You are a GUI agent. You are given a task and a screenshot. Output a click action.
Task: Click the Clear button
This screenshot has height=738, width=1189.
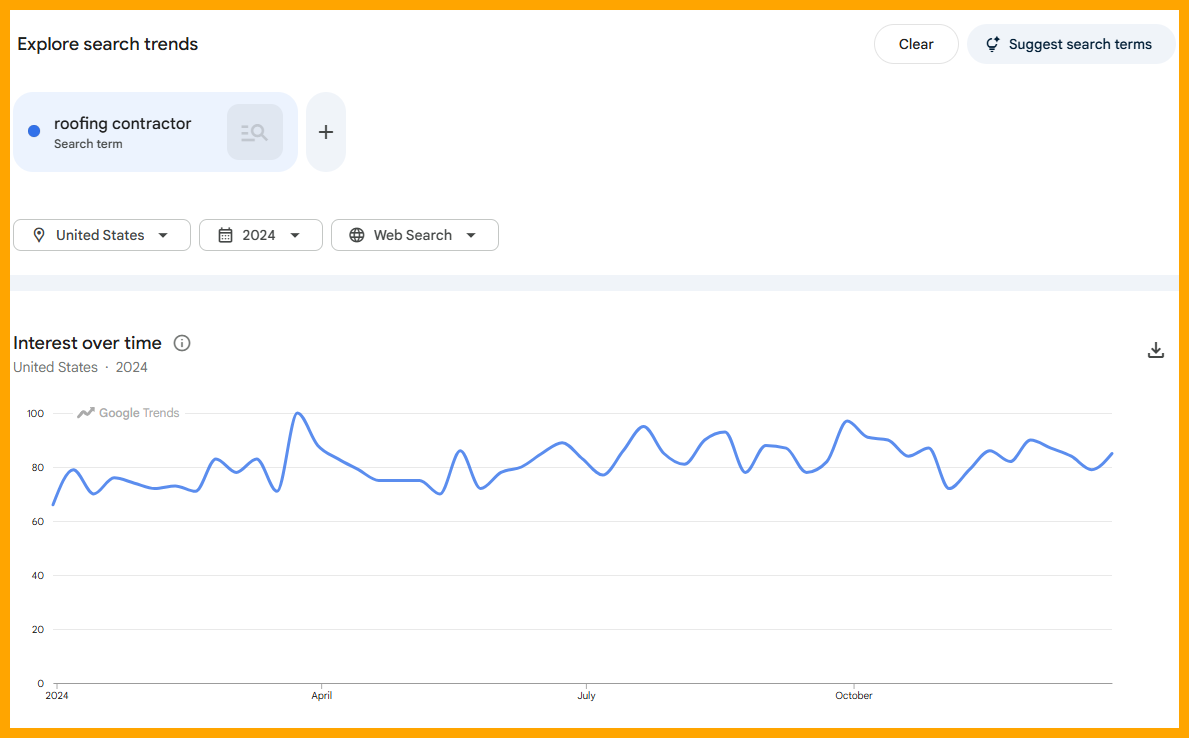[916, 44]
